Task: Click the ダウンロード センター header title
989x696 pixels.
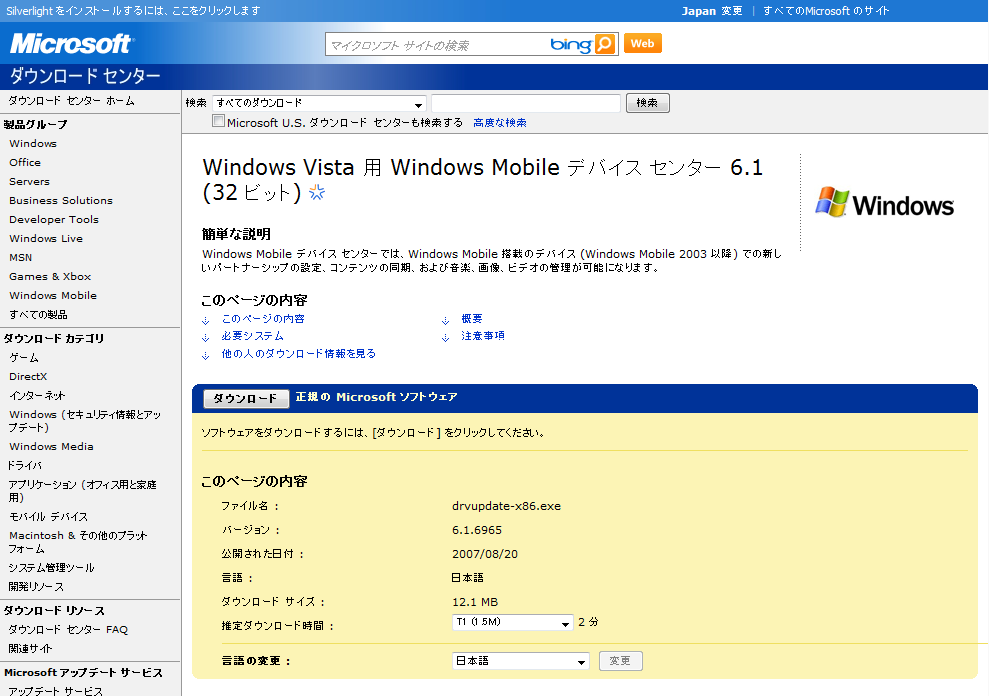Action: (85, 76)
